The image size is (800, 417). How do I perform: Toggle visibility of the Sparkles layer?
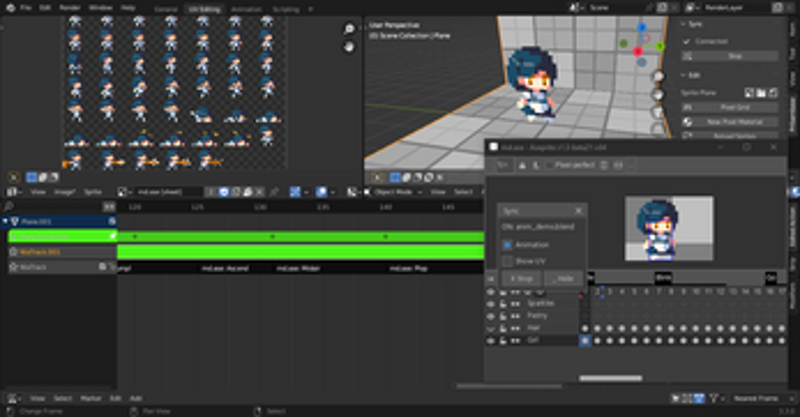[491, 304]
